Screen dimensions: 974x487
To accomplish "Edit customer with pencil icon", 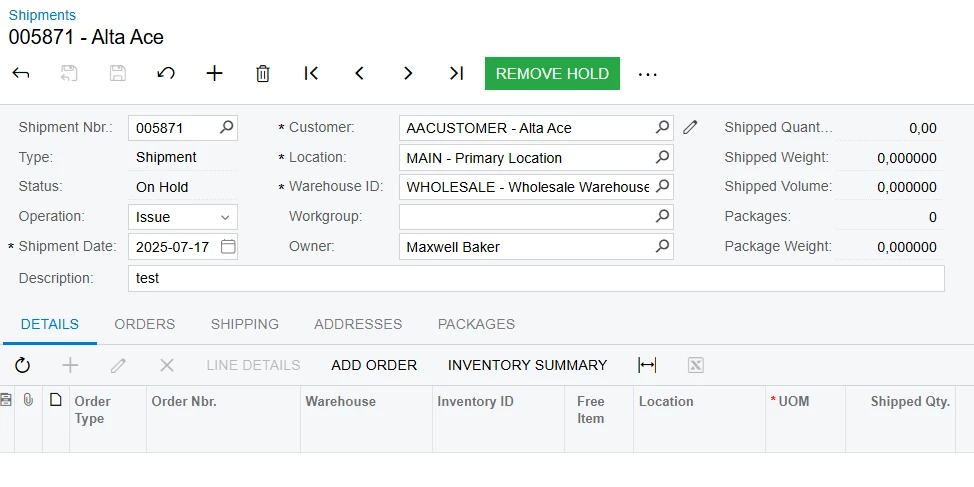I will click(690, 127).
